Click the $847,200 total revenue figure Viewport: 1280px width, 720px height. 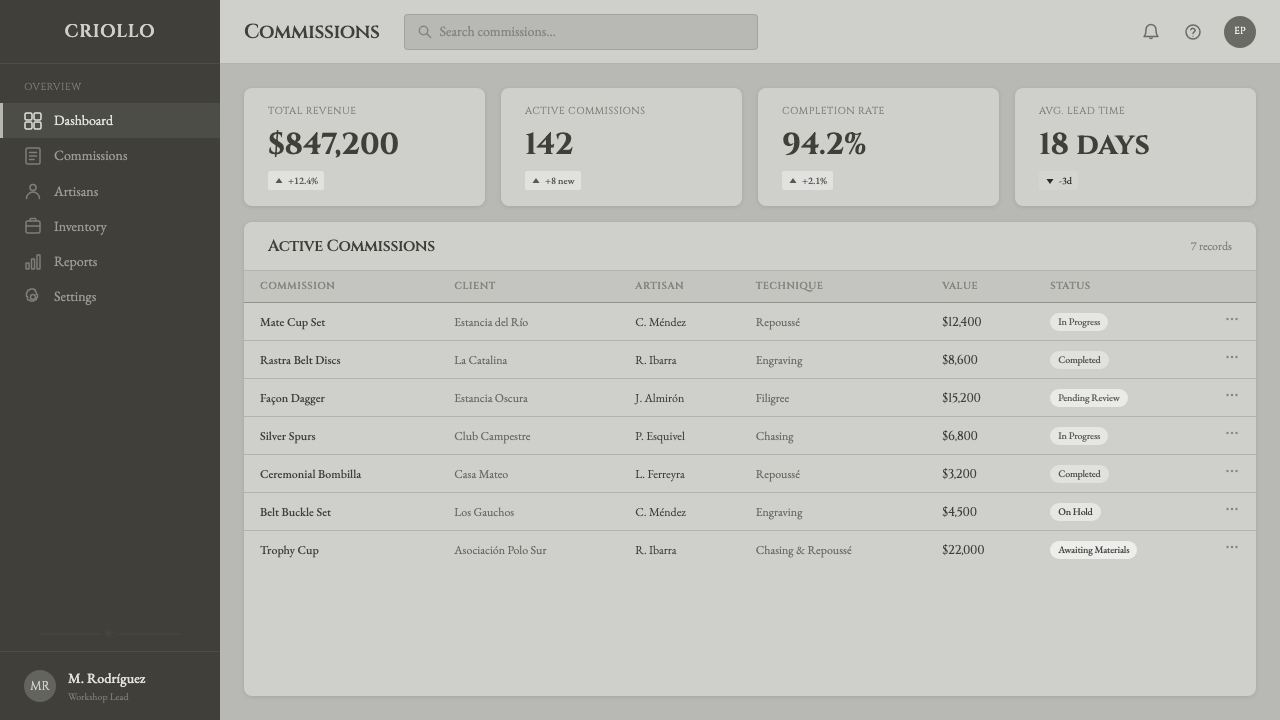point(333,144)
